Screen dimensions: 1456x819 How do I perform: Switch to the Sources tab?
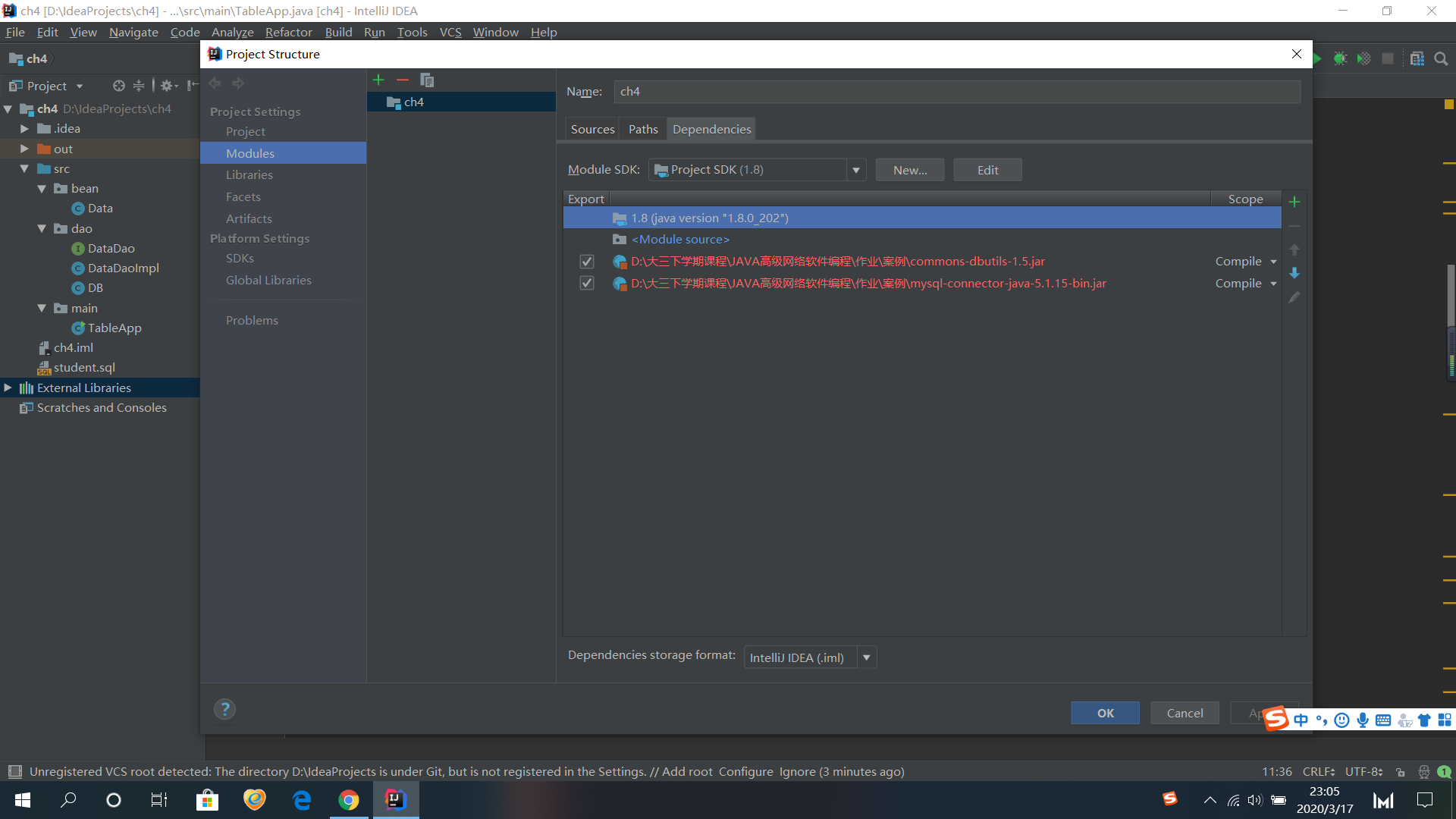click(x=592, y=129)
